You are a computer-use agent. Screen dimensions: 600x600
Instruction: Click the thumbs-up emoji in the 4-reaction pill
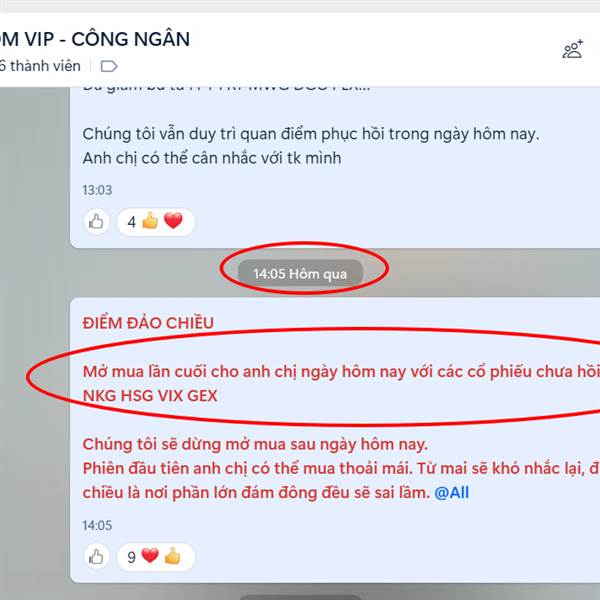tap(150, 221)
